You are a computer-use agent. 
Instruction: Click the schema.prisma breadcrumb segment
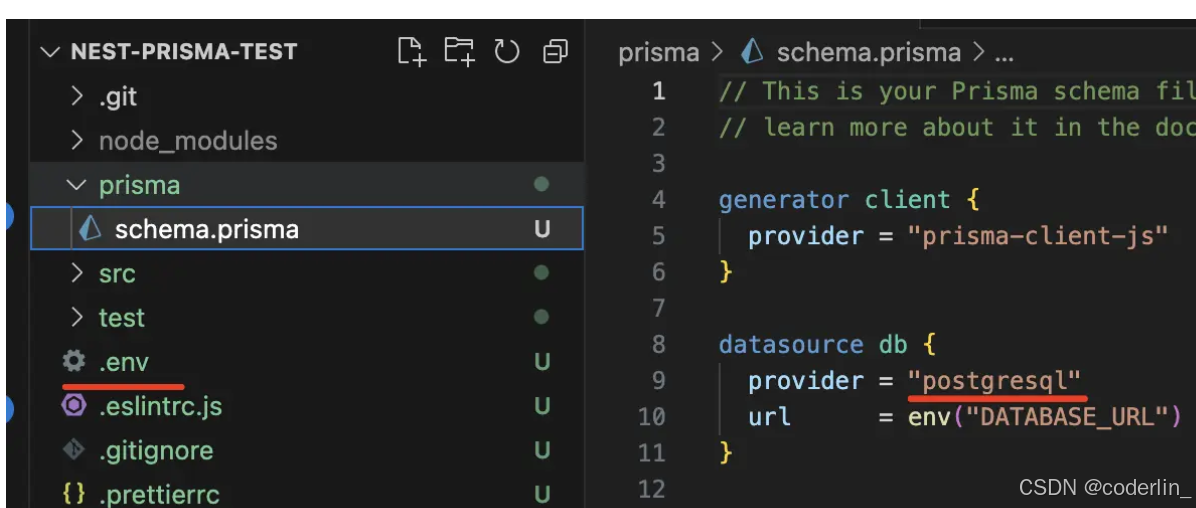[x=868, y=52]
